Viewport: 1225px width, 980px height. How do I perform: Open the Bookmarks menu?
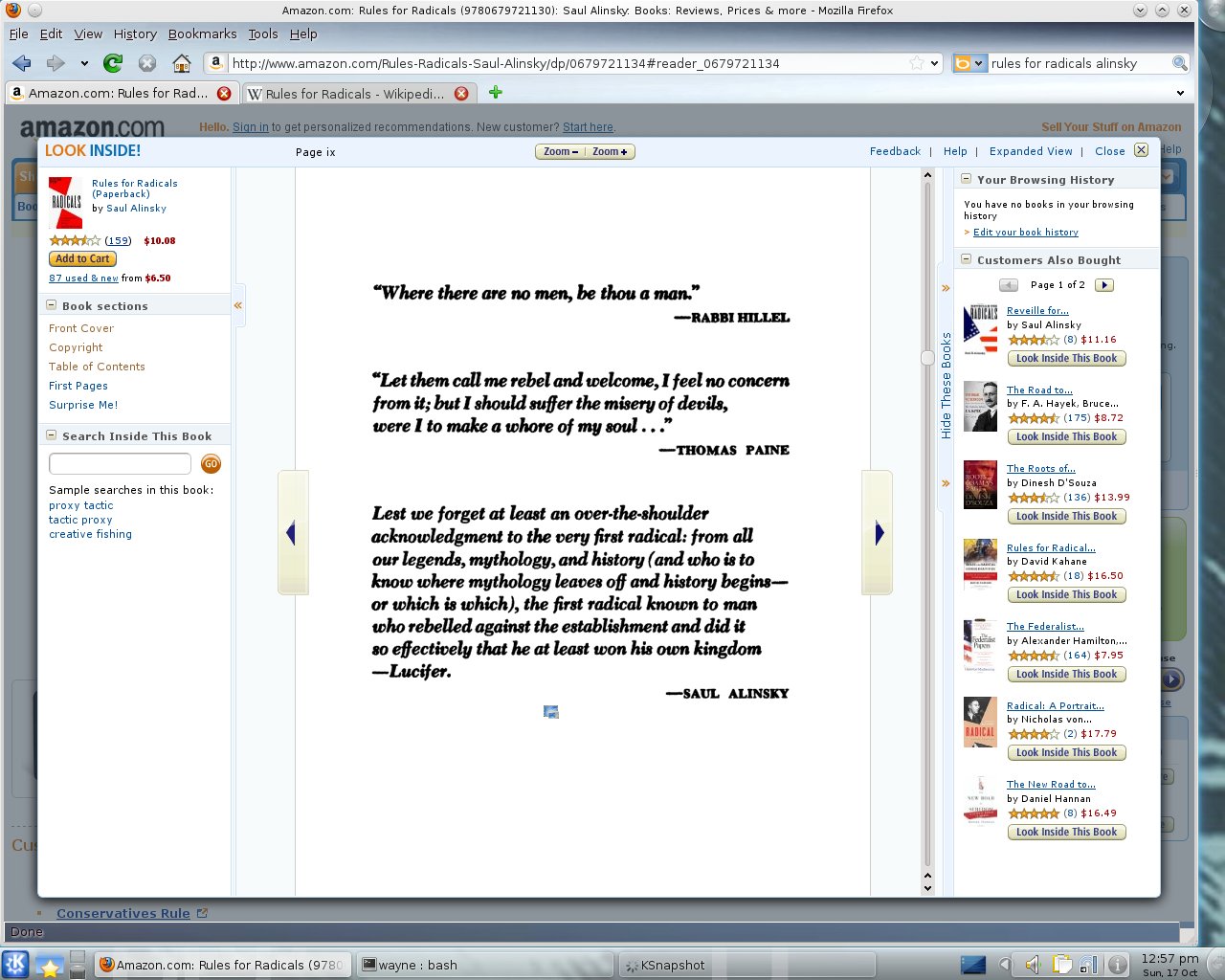coord(202,33)
